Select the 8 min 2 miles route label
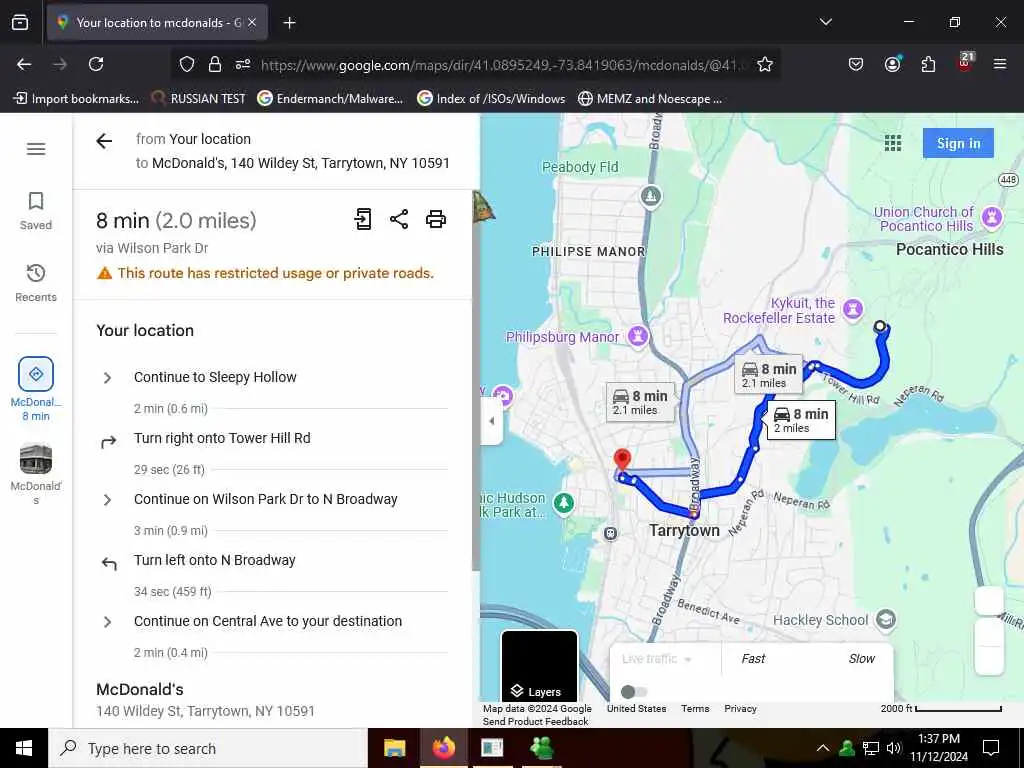Screen dimensions: 1024x768 tap(801, 420)
